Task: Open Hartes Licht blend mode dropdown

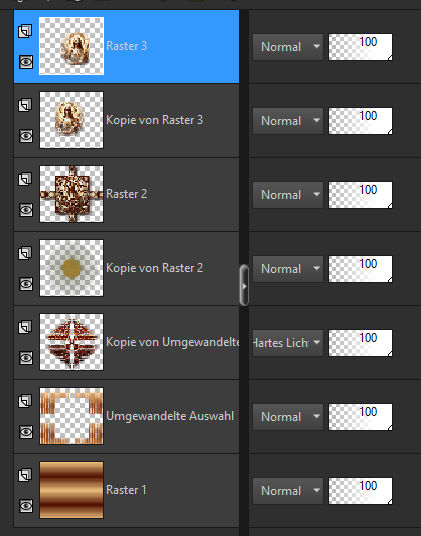Action: coord(288,343)
